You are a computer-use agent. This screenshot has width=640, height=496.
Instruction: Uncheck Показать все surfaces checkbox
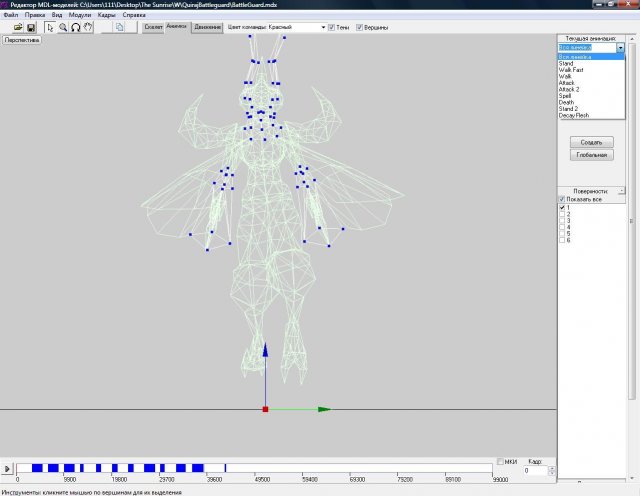(561, 199)
